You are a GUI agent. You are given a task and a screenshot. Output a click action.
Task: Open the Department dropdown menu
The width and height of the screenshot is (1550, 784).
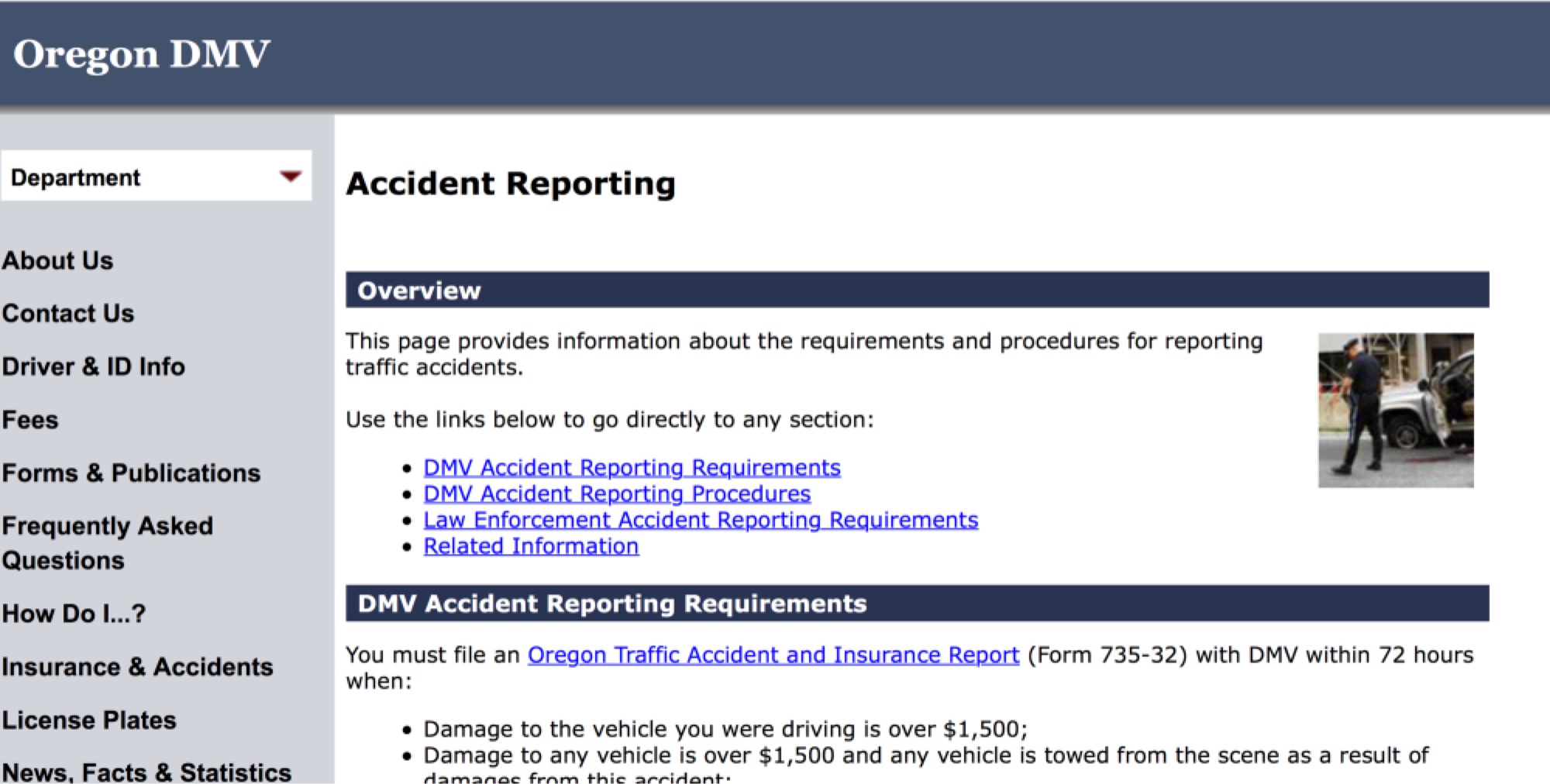[156, 177]
